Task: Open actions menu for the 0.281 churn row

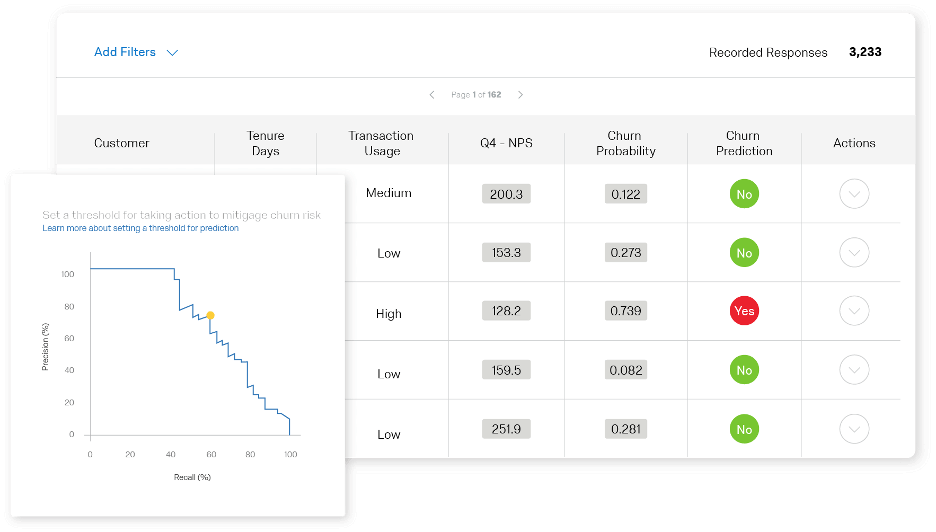Action: [x=854, y=429]
